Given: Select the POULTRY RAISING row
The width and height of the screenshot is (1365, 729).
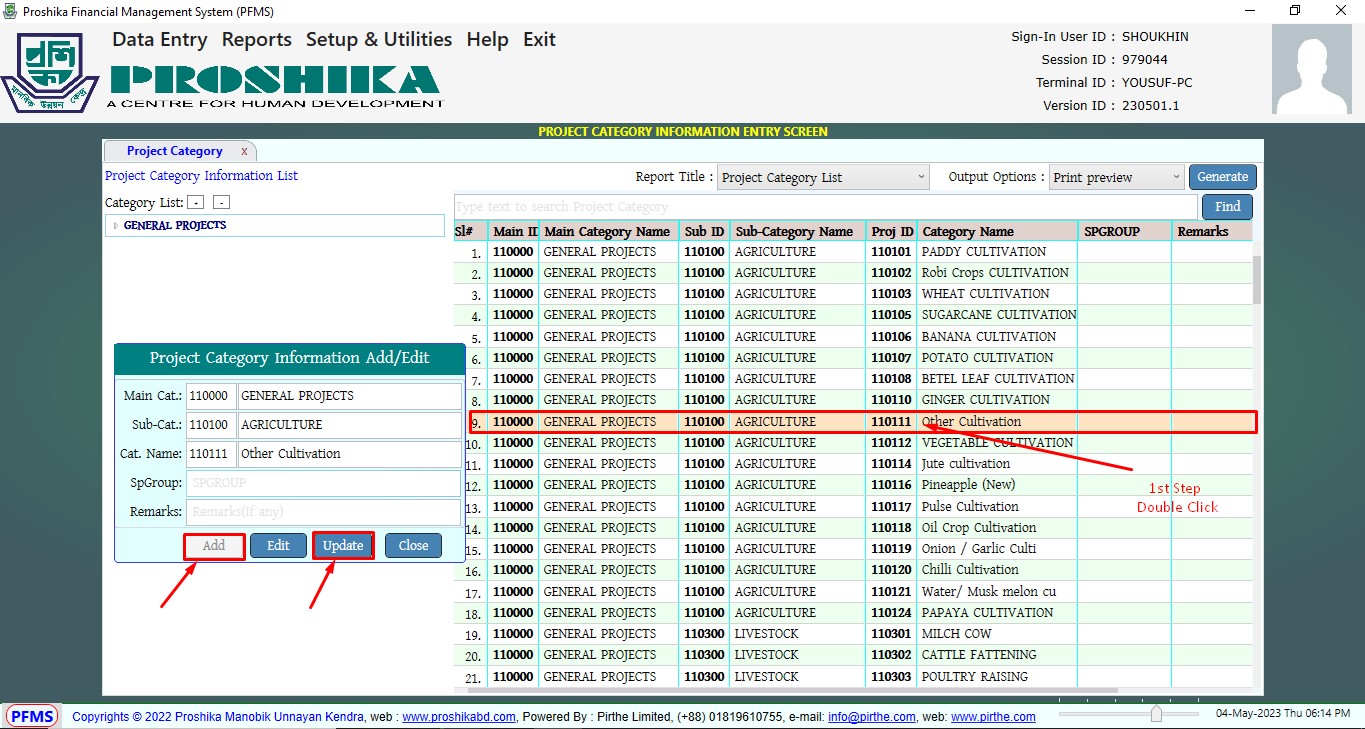Looking at the screenshot, I should [854, 677].
